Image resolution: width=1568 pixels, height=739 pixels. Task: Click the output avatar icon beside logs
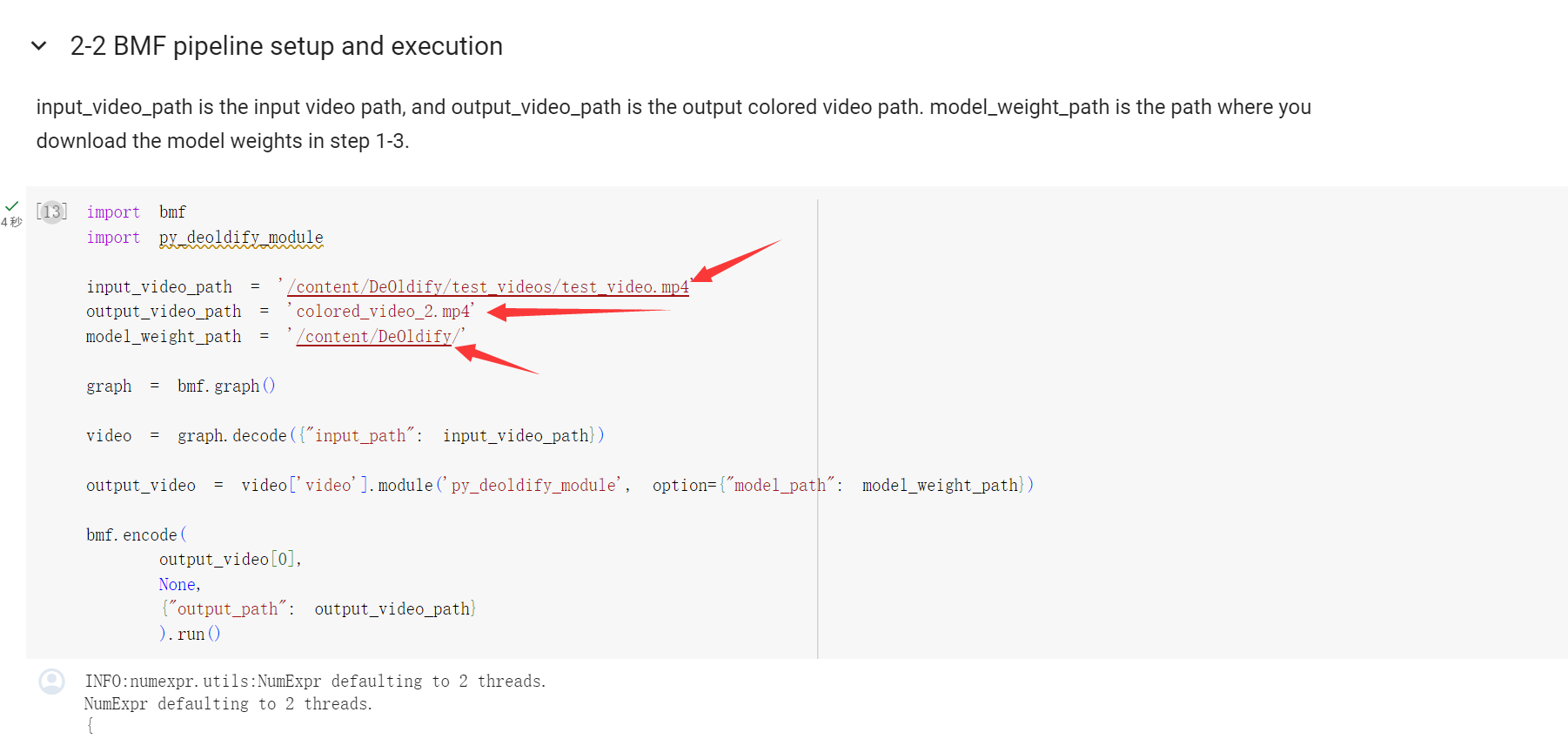click(52, 682)
